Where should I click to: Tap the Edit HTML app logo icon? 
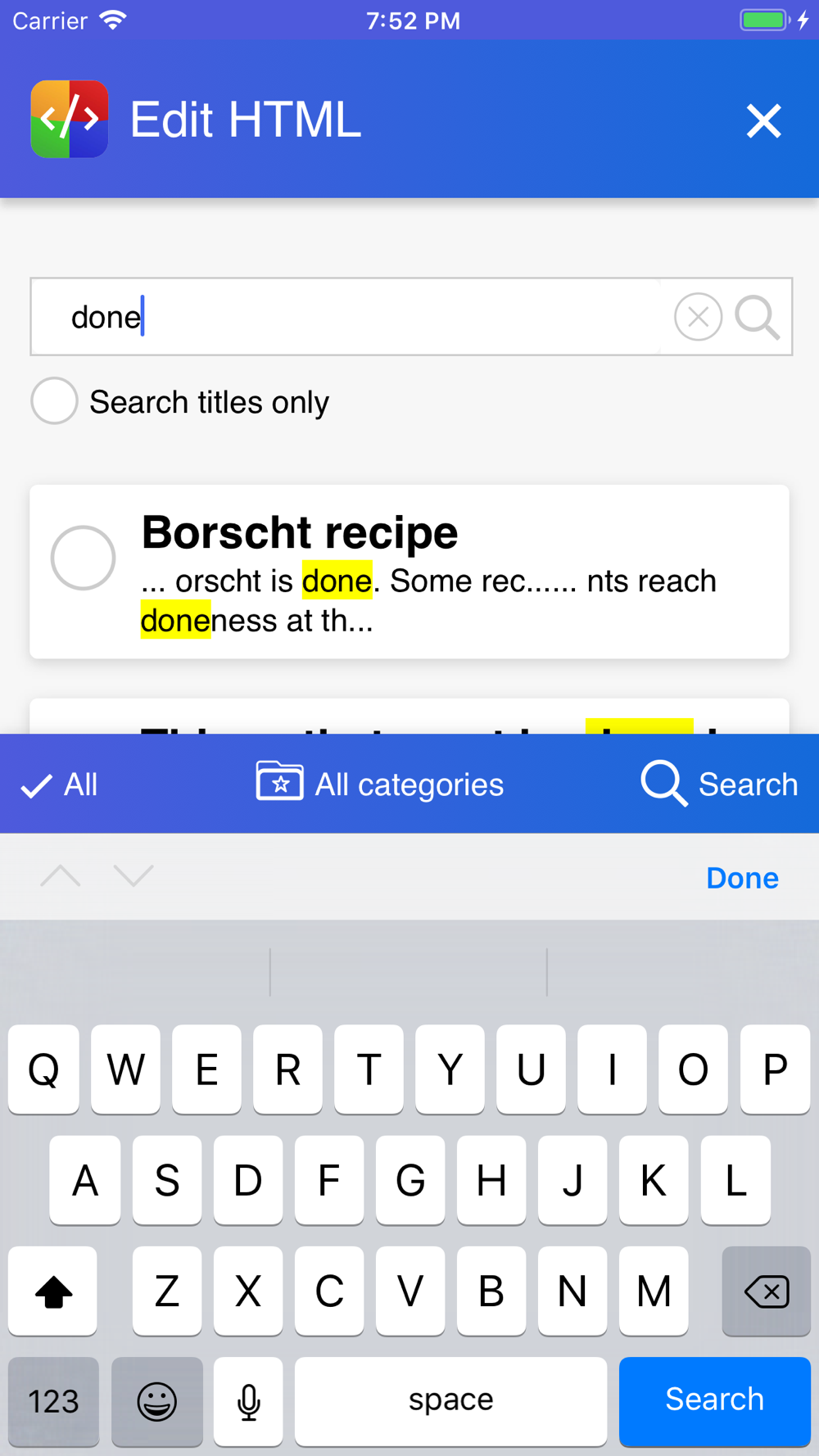coord(70,119)
